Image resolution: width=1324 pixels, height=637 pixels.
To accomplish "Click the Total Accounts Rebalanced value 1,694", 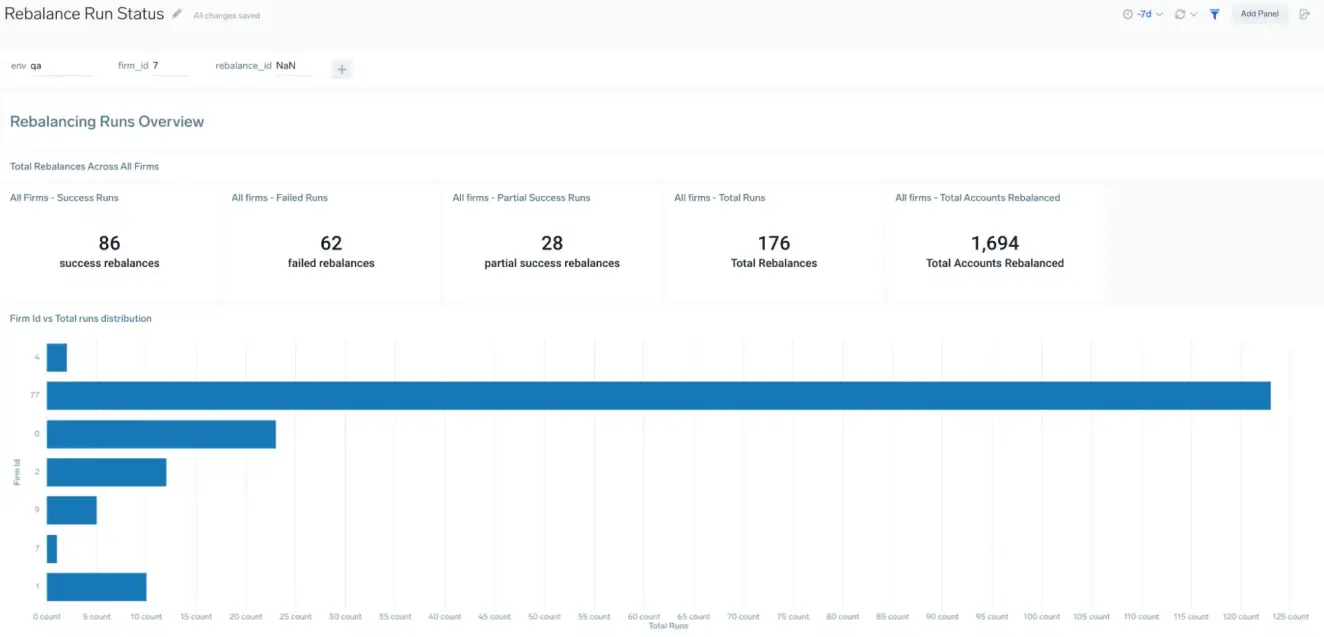I will click(994, 243).
